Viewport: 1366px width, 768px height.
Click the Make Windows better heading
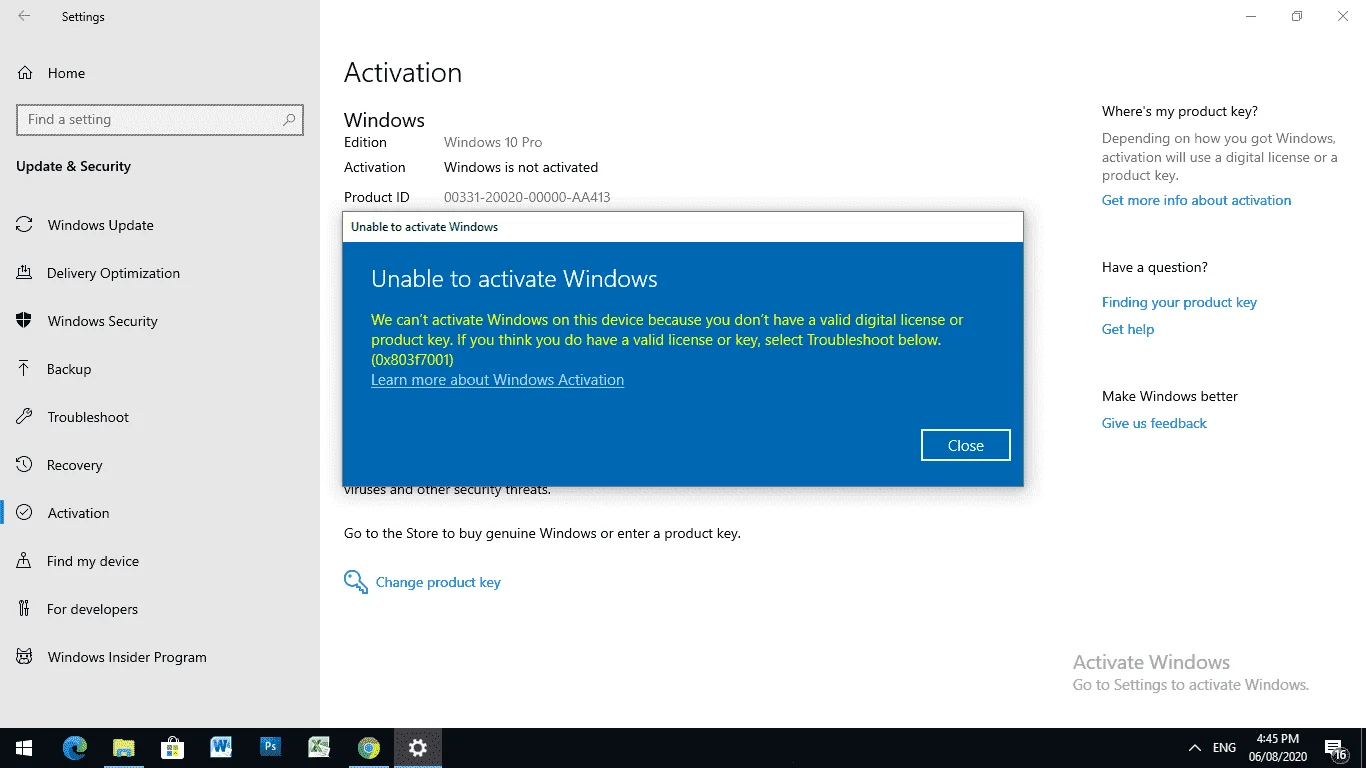click(1170, 396)
